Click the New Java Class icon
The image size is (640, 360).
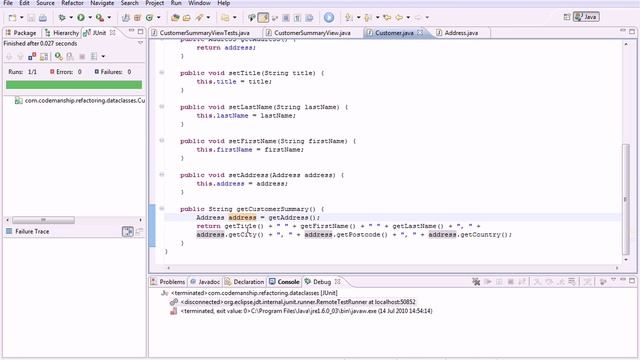point(149,18)
